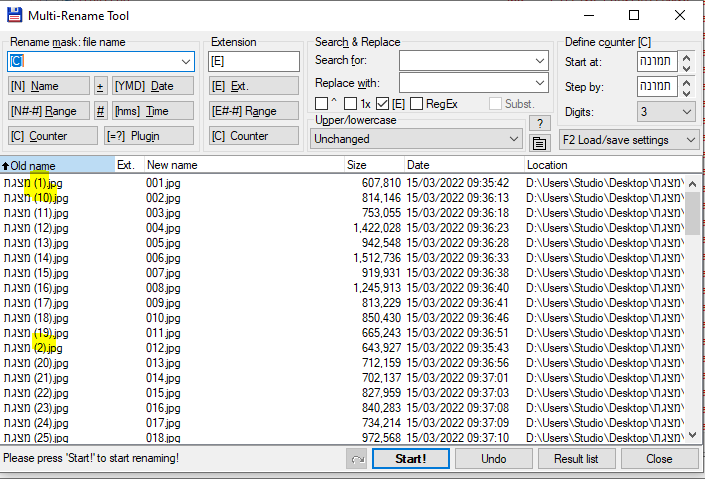Sort by the Date column header
Image resolution: width=705 pixels, height=479 pixels.
pos(464,165)
